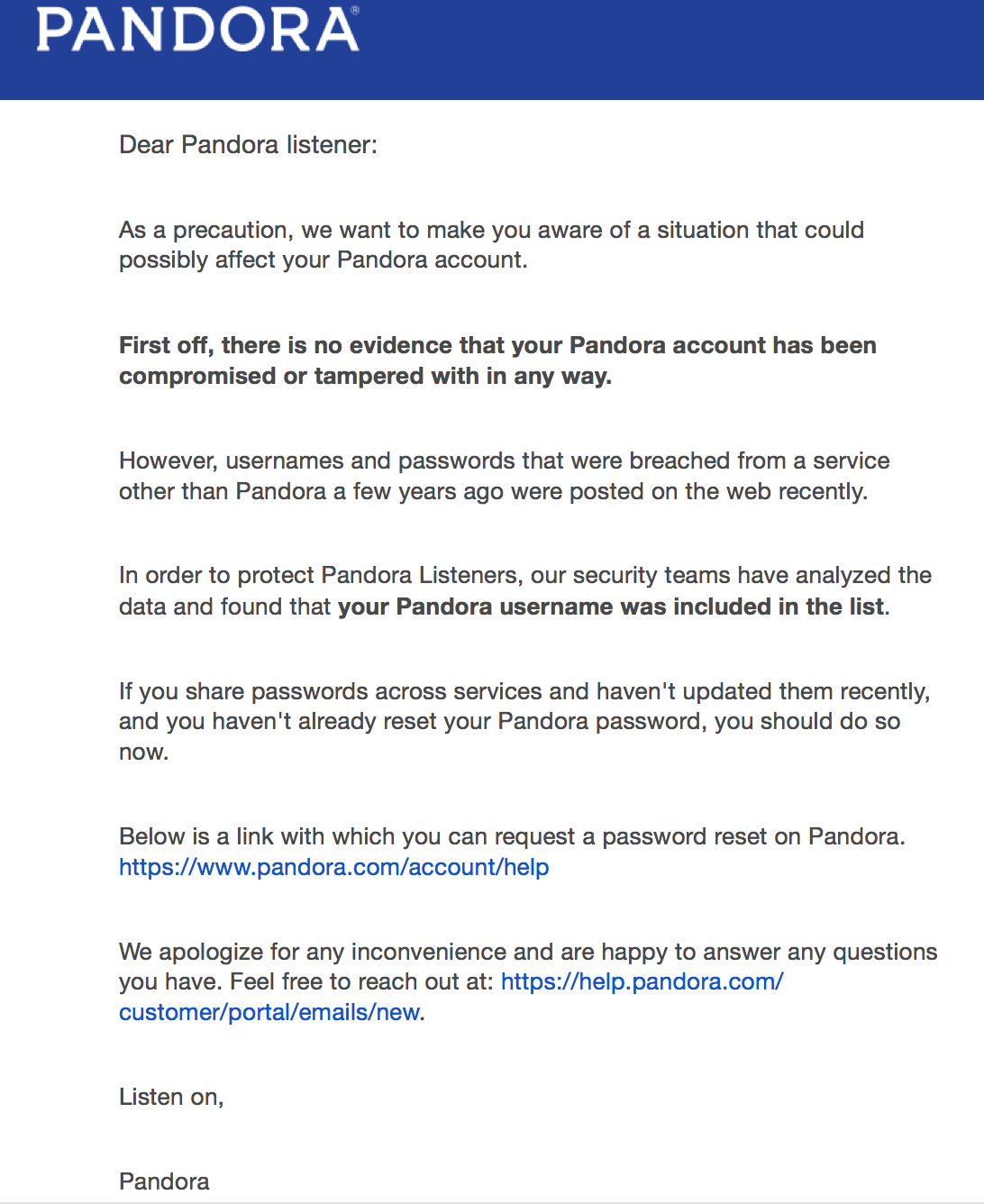984x1204 pixels.
Task: Click 'possibly affect your Pandora account' line
Action: click(x=323, y=260)
